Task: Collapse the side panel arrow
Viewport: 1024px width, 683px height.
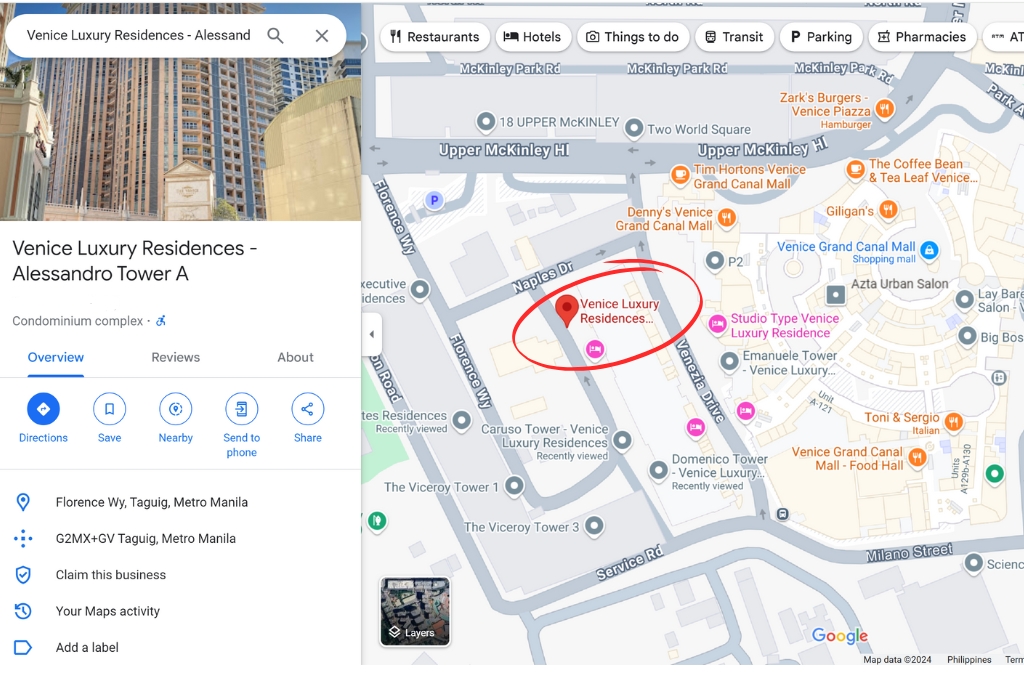Action: (x=372, y=334)
